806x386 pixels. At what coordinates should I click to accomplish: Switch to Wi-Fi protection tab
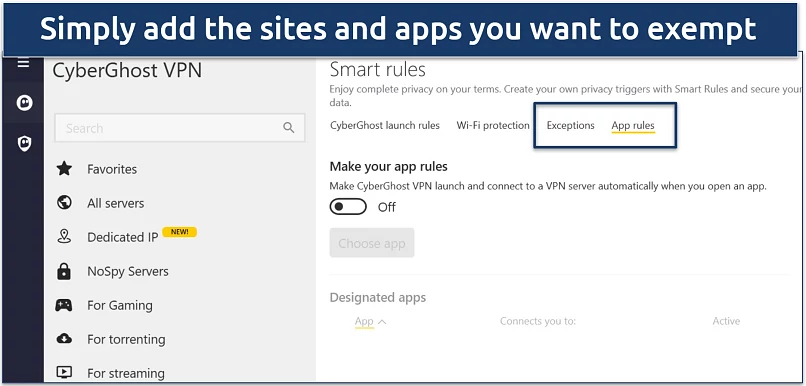point(493,125)
